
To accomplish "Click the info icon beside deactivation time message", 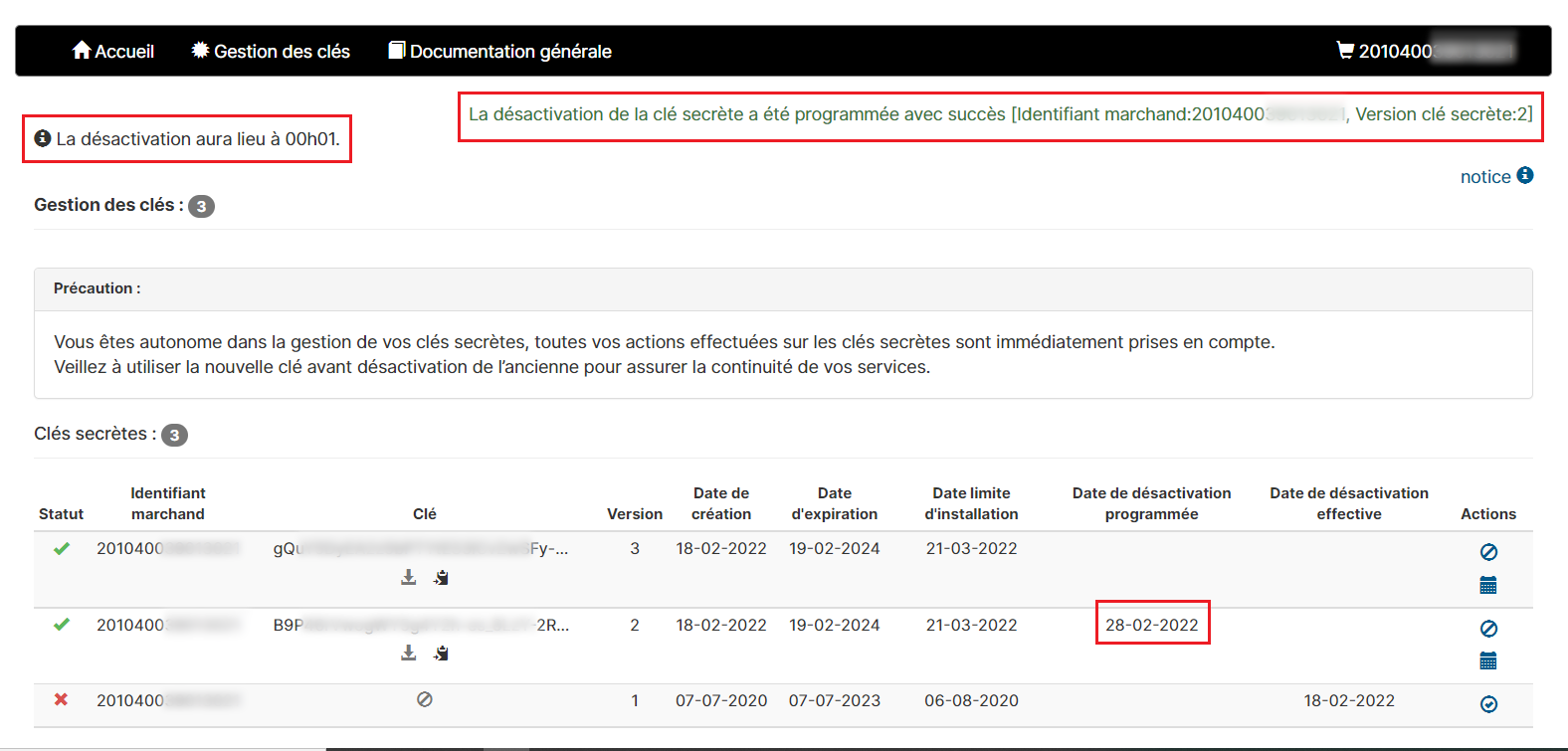I will click(x=43, y=138).
